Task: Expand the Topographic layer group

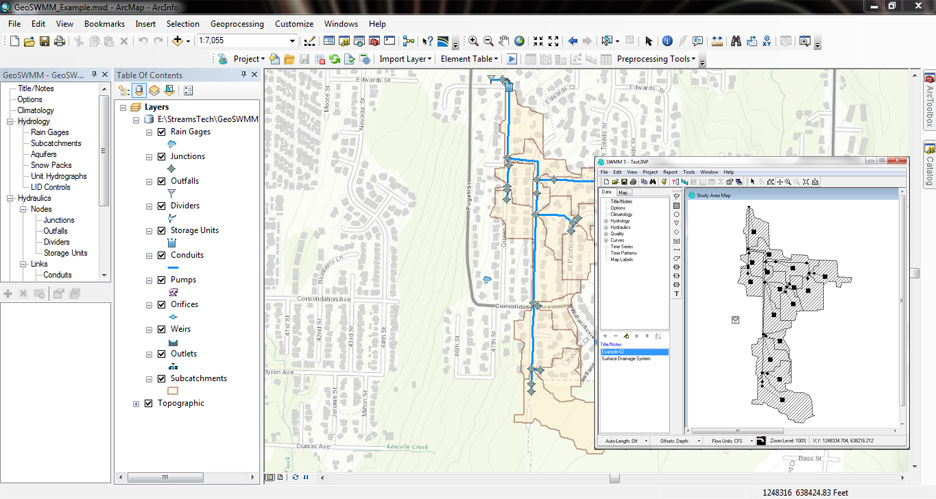Action: (136, 404)
